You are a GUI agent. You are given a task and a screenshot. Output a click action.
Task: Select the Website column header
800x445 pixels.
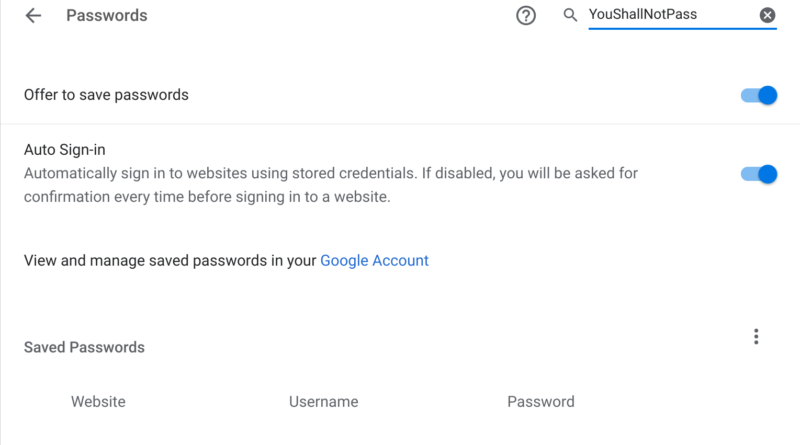(98, 402)
